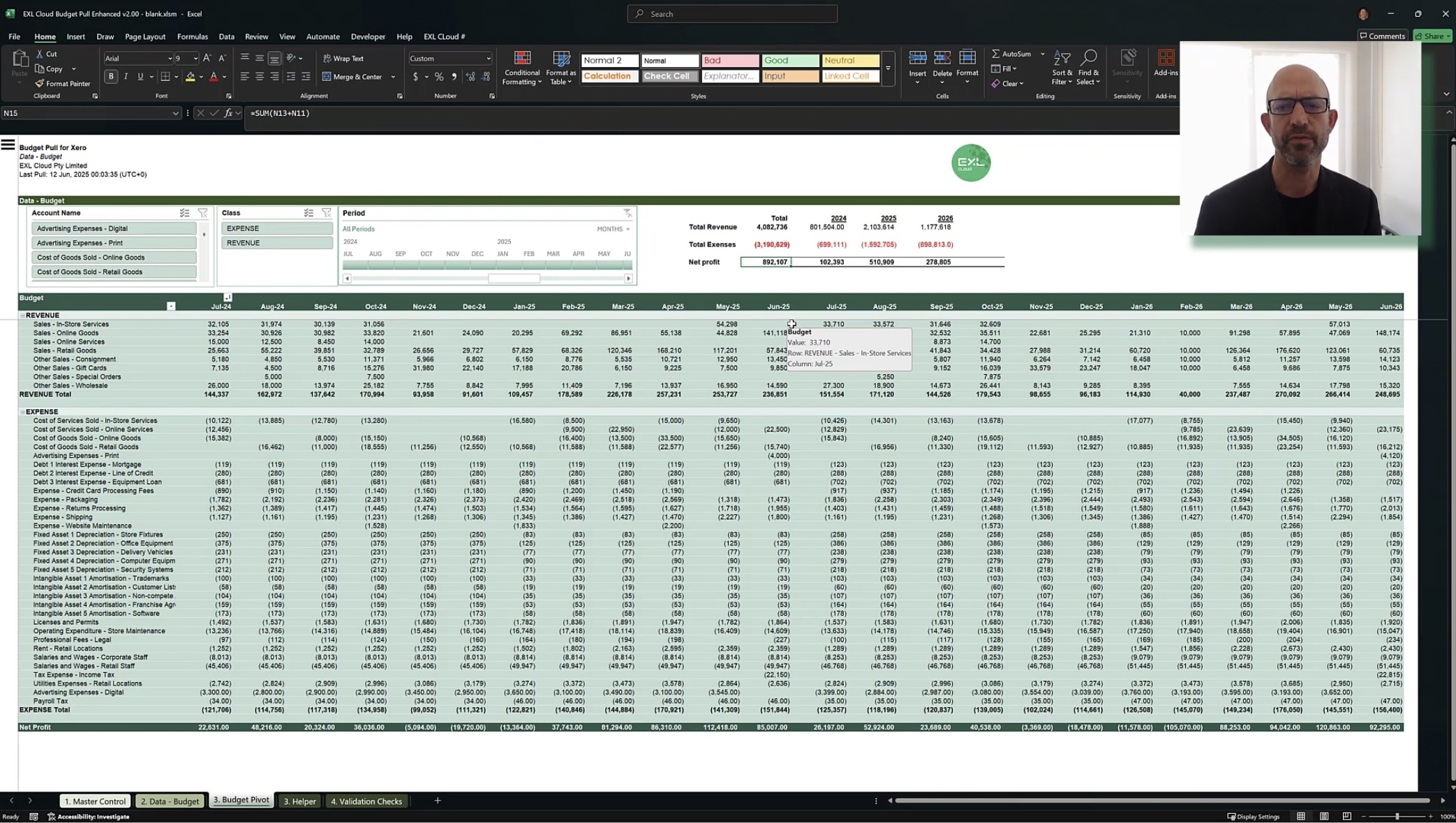Click the Share button

pyautogui.click(x=1432, y=36)
